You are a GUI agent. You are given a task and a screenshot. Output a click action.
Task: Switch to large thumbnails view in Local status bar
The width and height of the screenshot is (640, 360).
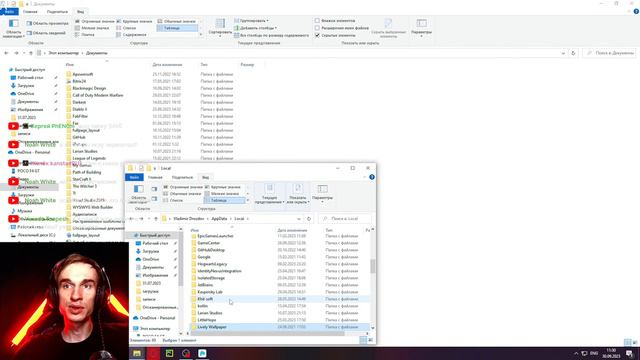pos(371,340)
